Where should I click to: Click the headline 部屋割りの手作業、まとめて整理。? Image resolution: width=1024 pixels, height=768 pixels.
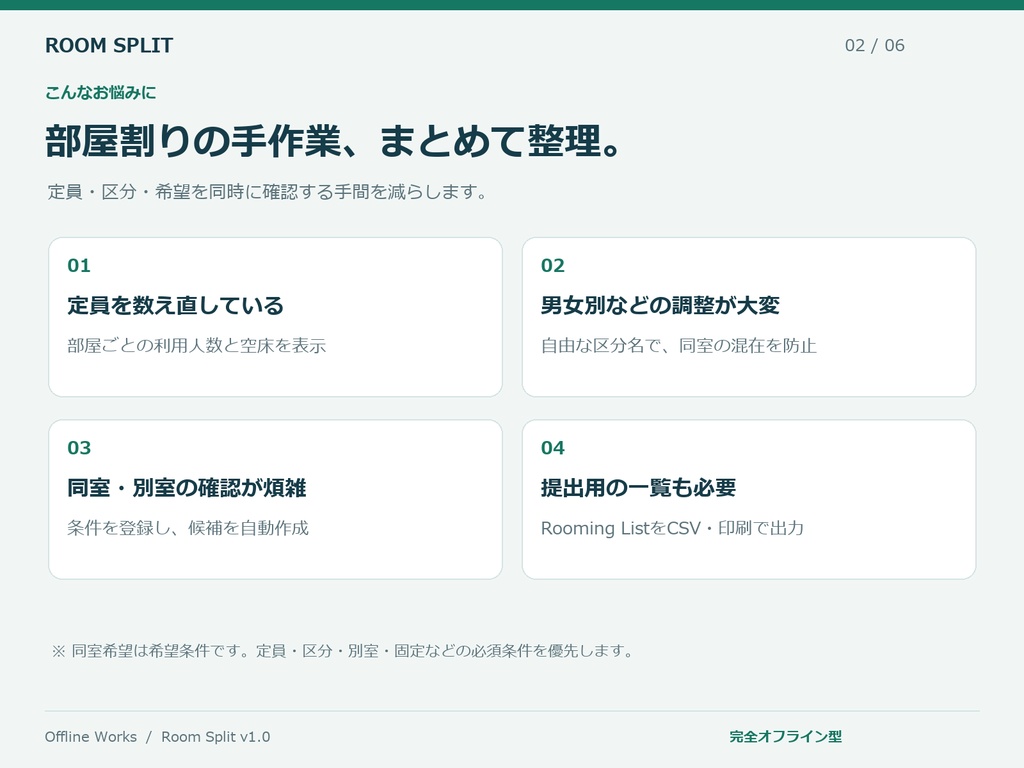333,141
